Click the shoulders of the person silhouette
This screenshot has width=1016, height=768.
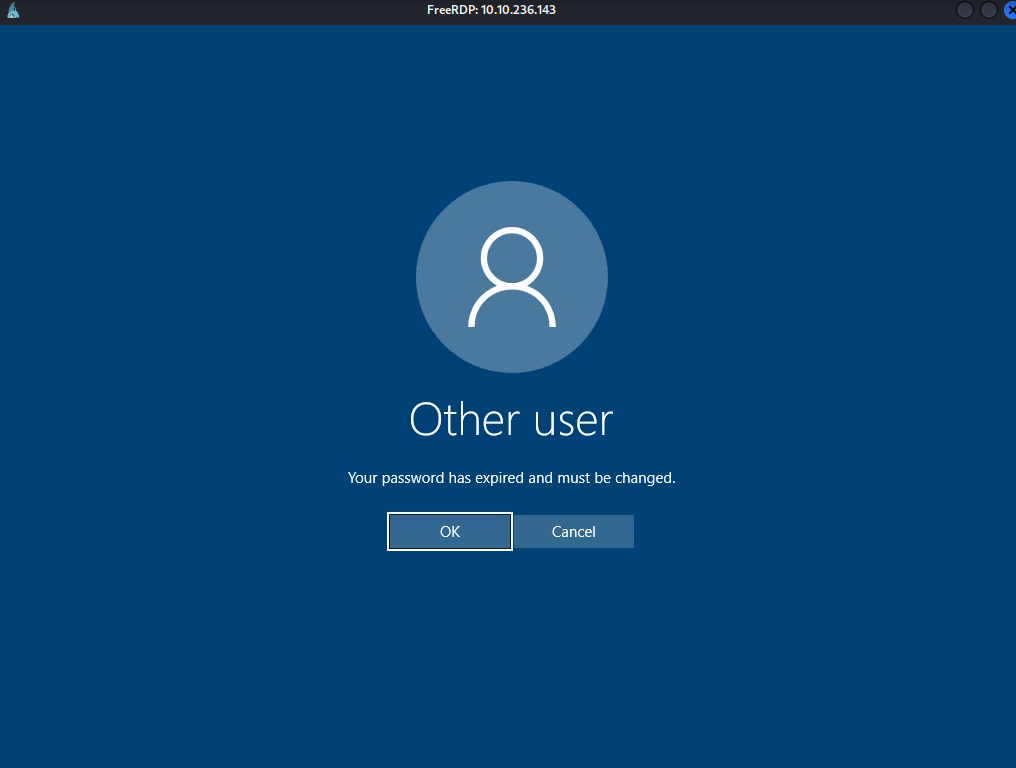(512, 310)
